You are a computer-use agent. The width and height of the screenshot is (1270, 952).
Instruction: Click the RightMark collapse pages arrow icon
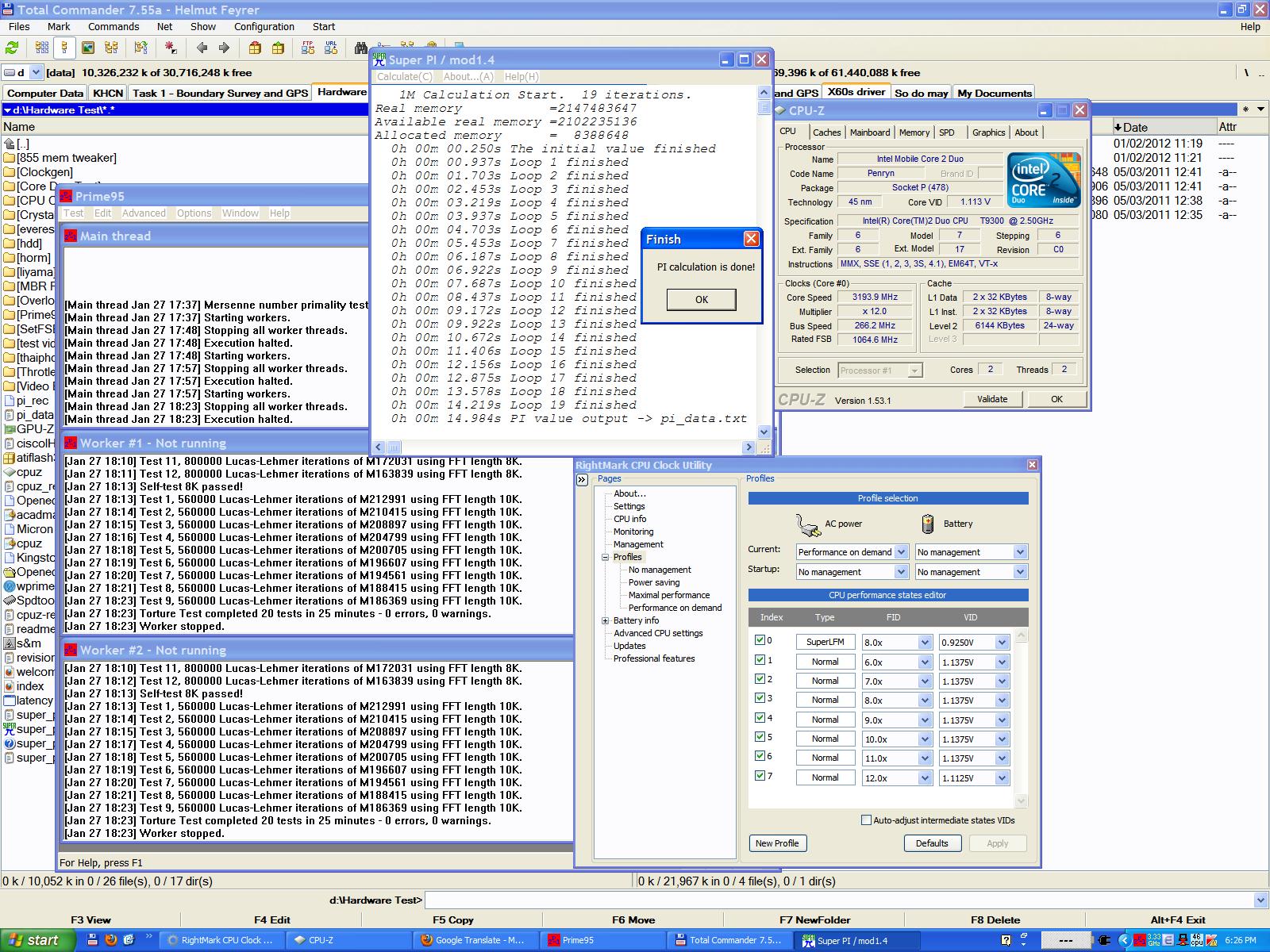pyautogui.click(x=582, y=480)
